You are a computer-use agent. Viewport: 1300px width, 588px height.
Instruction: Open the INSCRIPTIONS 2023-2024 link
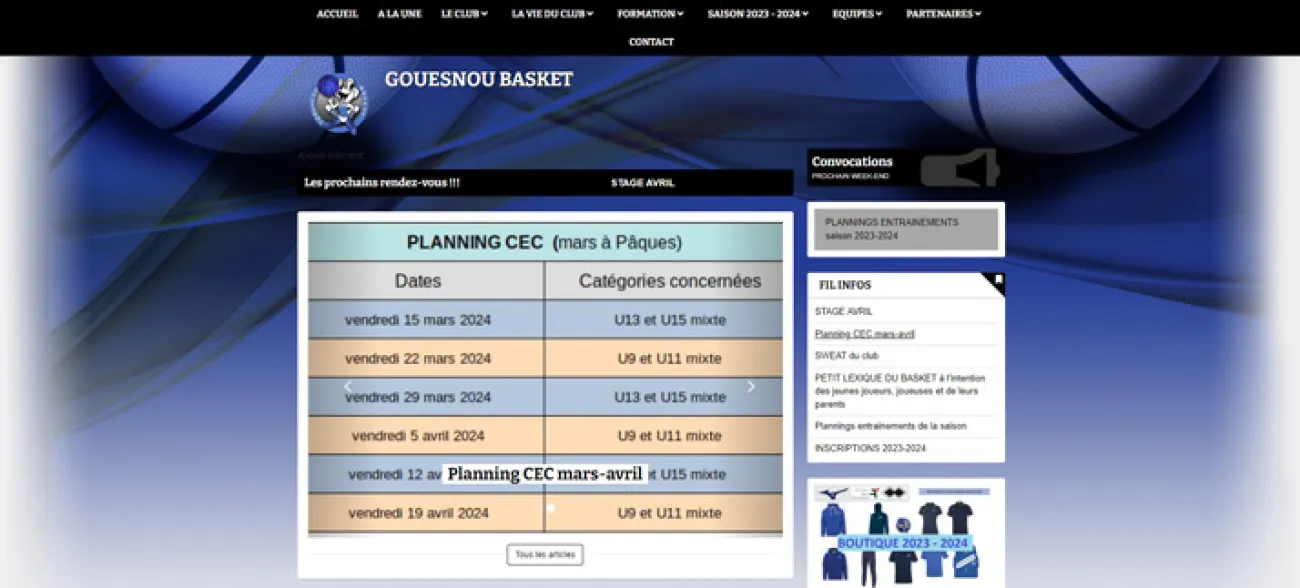pyautogui.click(x=870, y=449)
